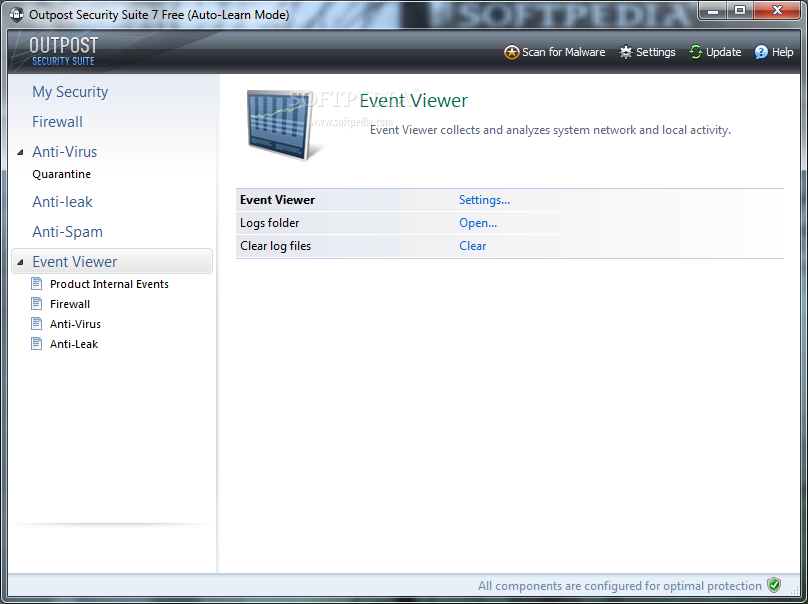Click the top toolbar Settings label
The height and width of the screenshot is (604, 808).
[655, 52]
